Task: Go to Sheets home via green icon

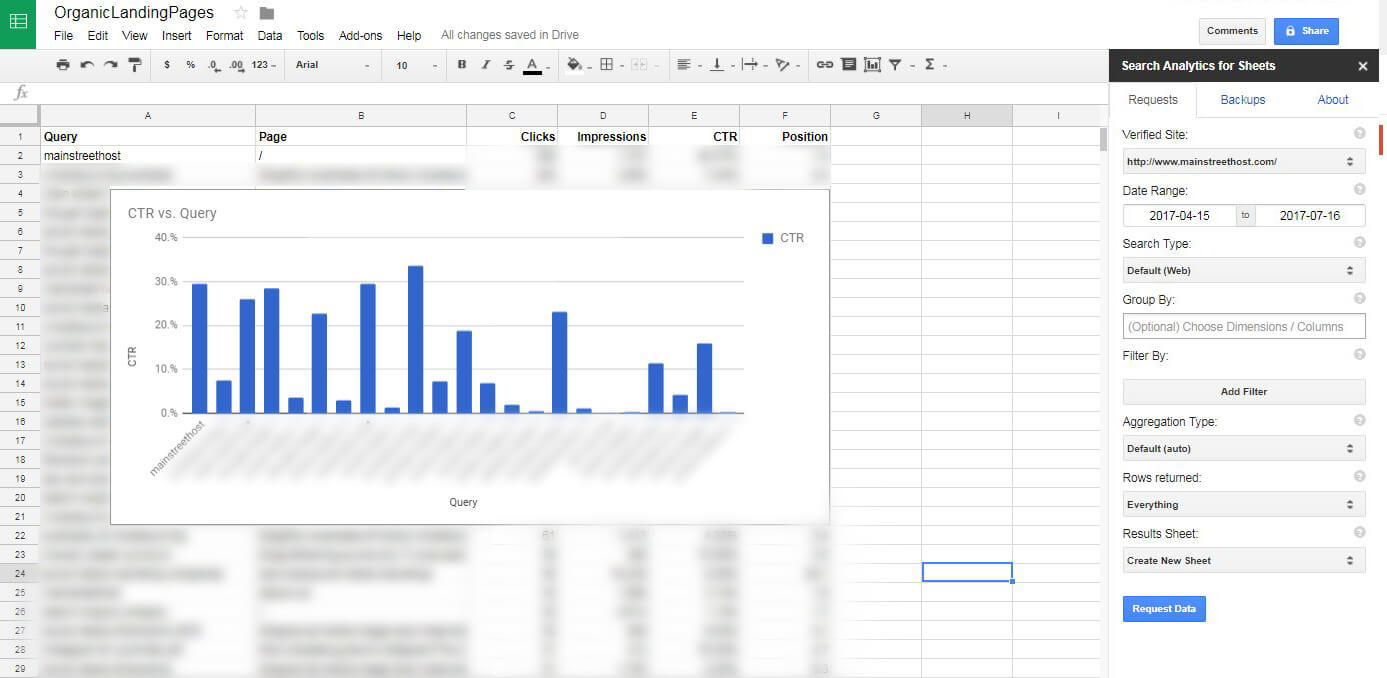Action: [x=18, y=23]
